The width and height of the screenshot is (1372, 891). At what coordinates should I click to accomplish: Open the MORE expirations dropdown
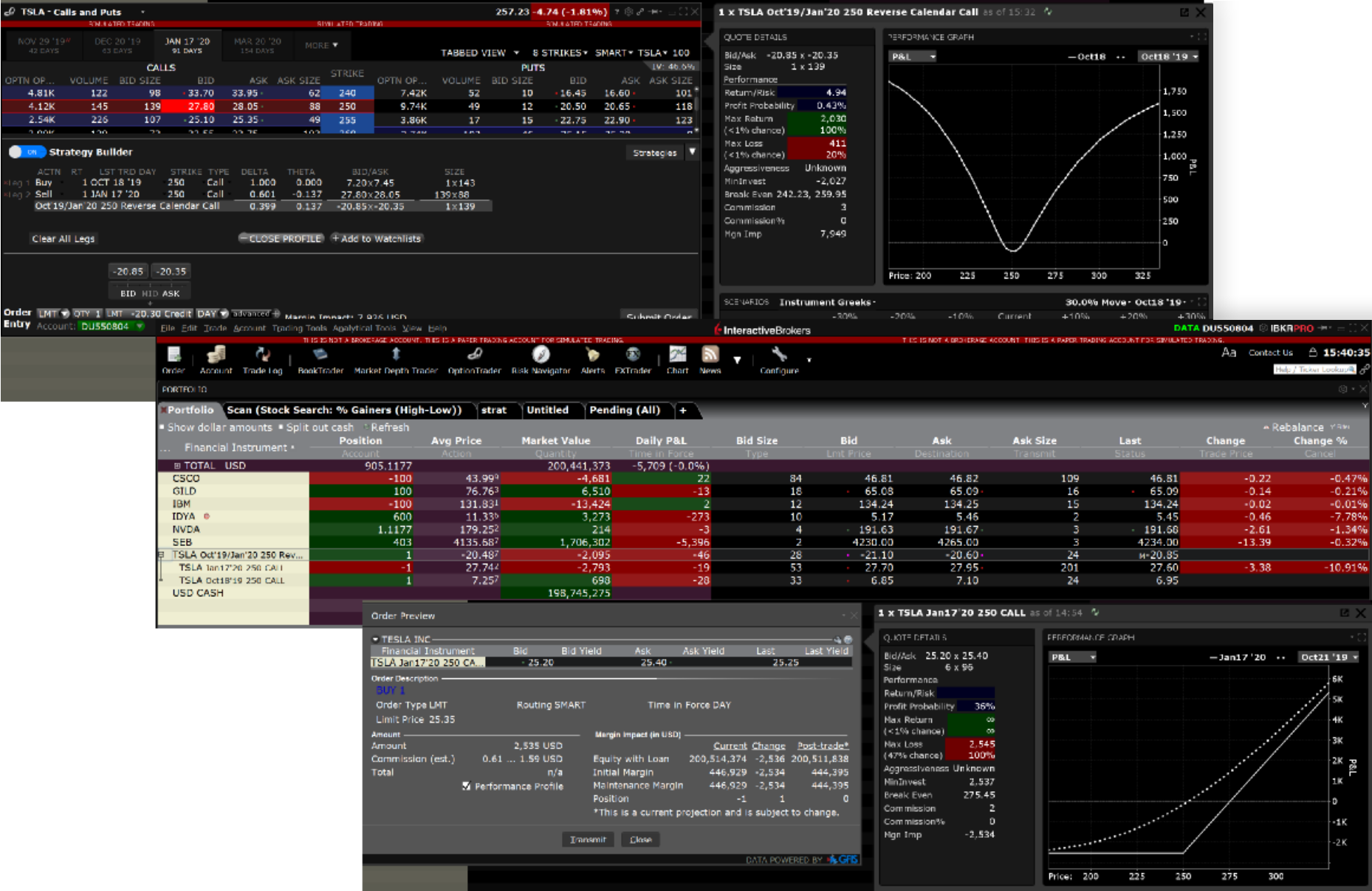pos(321,45)
